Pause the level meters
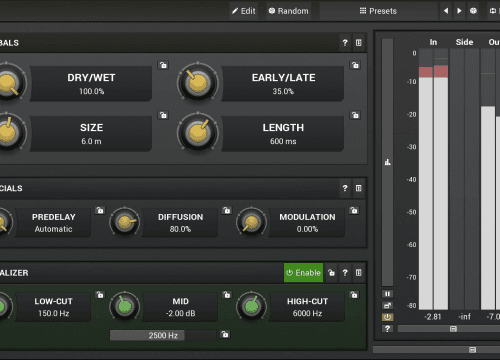500x360 pixels. pyautogui.click(x=387, y=294)
